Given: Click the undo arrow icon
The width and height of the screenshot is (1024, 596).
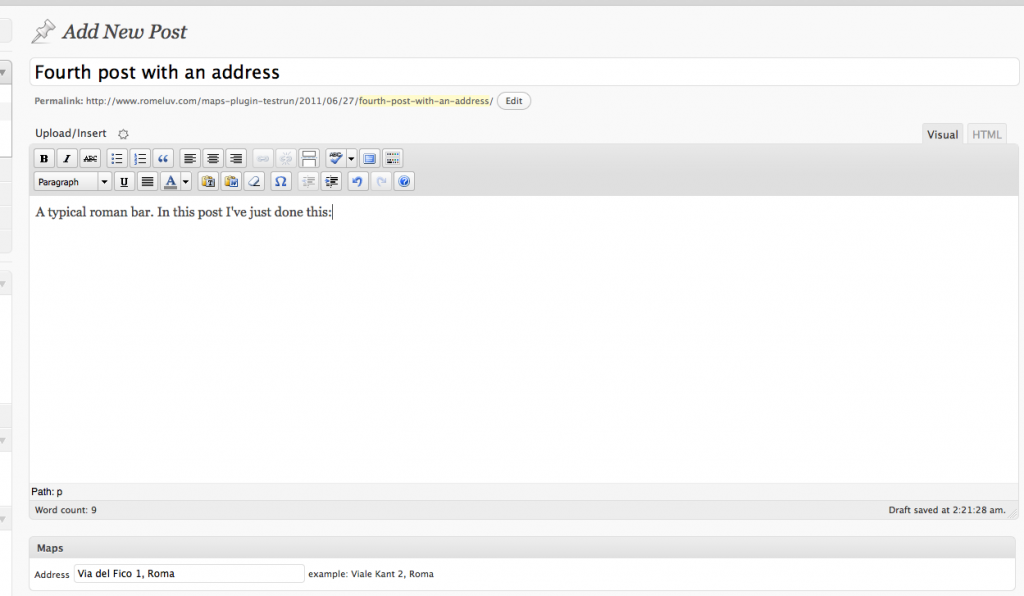Looking at the screenshot, I should coord(358,182).
